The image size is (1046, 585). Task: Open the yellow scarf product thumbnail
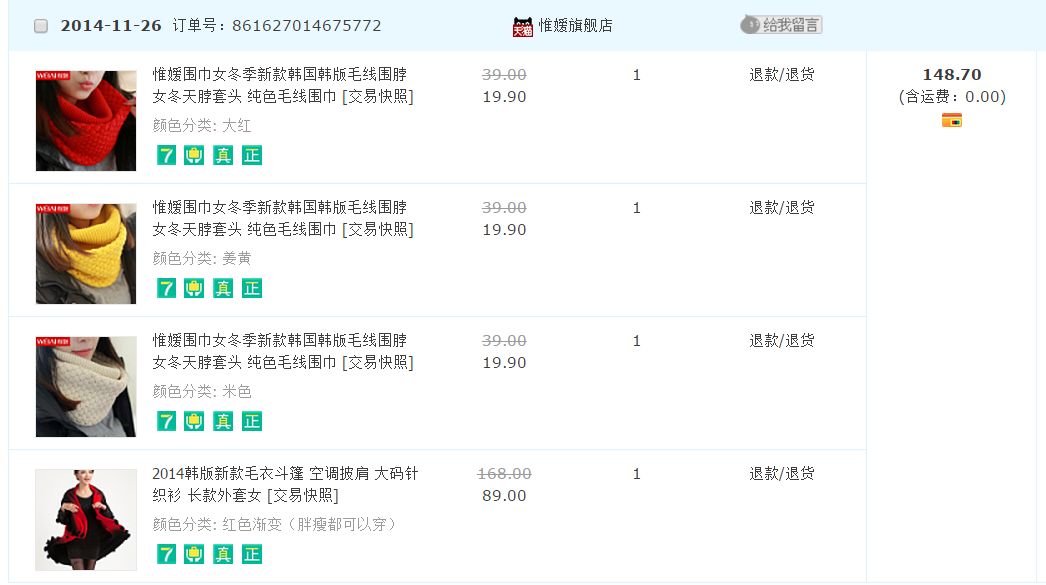click(x=86, y=253)
